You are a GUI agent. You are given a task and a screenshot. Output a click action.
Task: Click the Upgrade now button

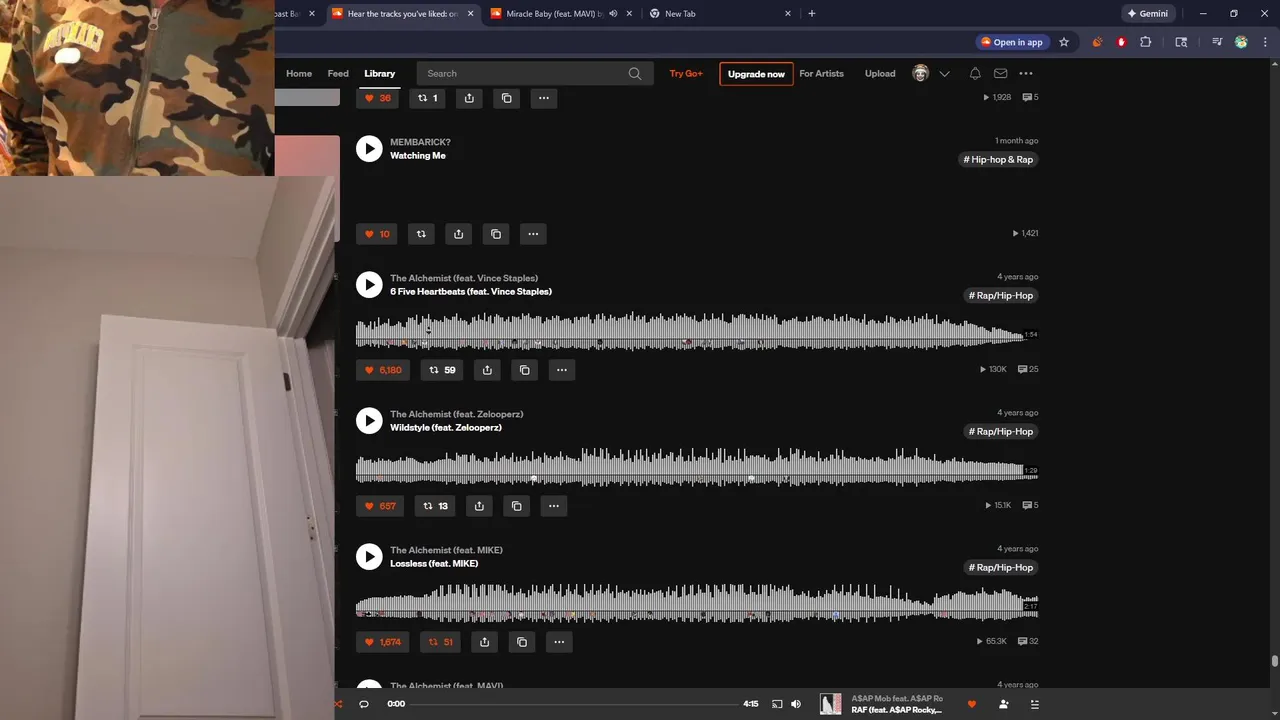tap(756, 74)
